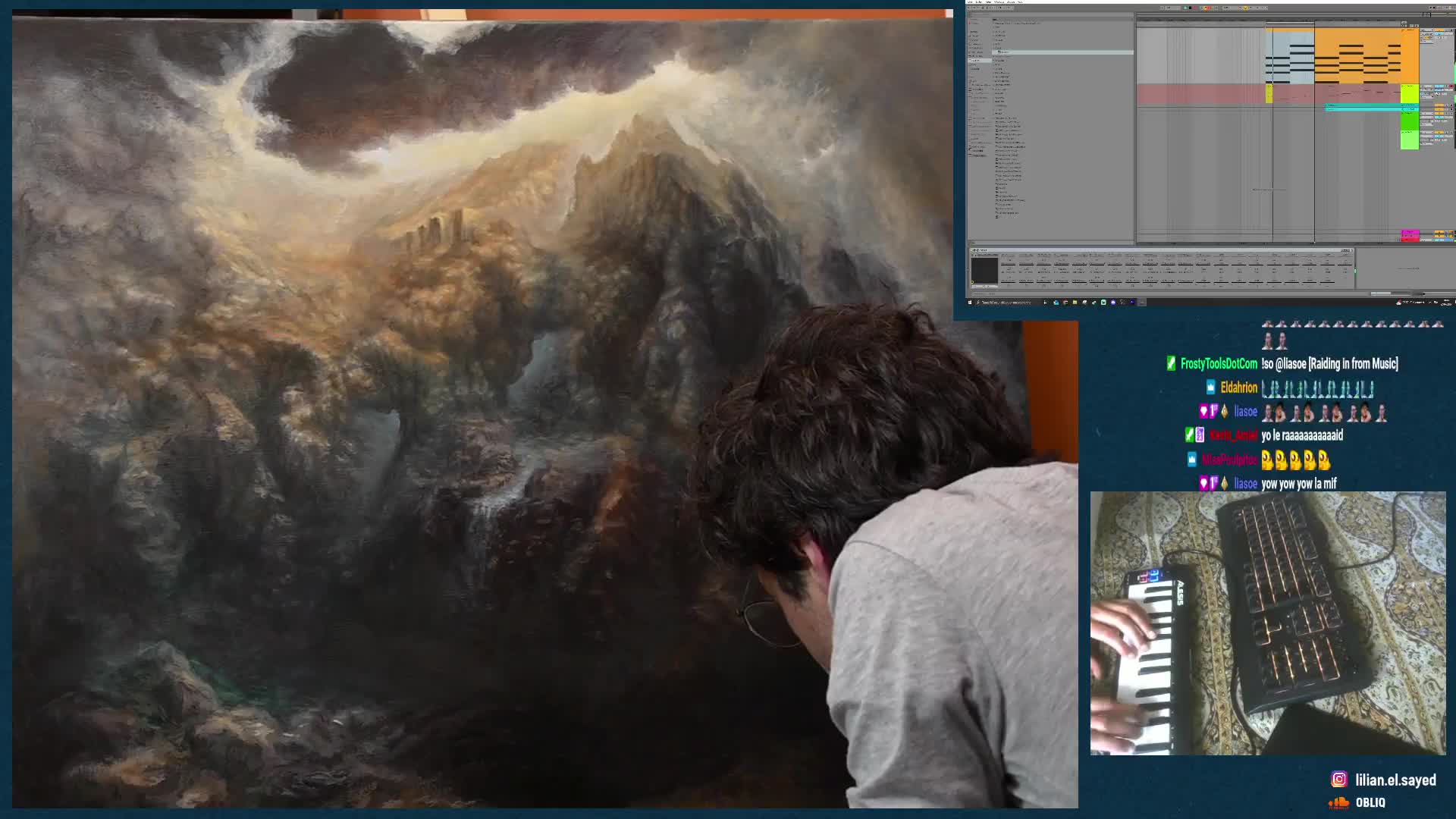Select the highlighted row in Ableton browser
This screenshot has height=819, width=1456.
(1062, 52)
